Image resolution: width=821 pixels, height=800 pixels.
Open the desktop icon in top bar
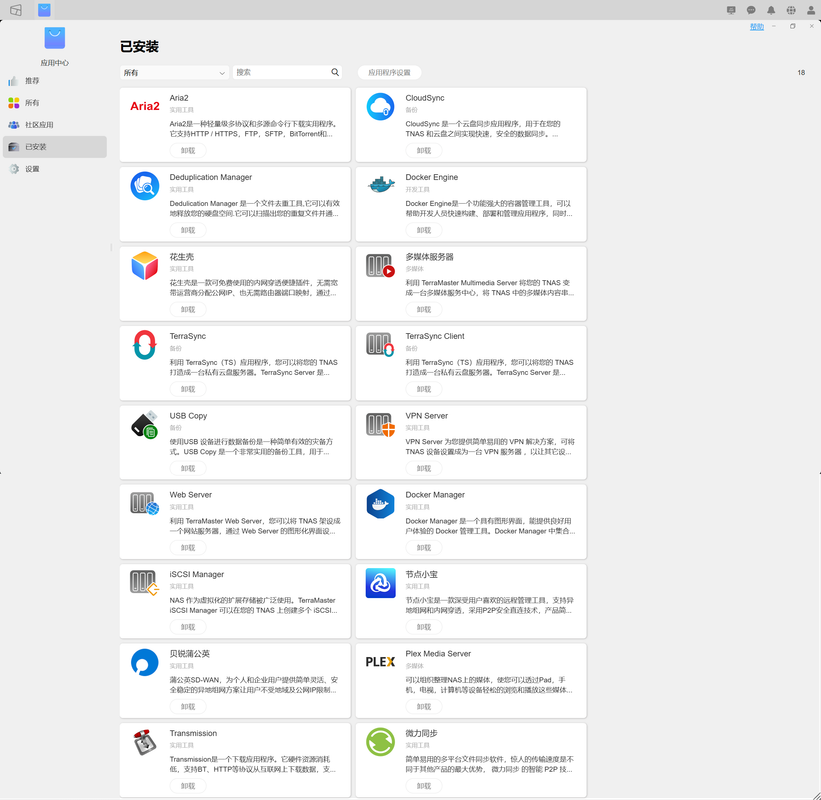pos(16,10)
